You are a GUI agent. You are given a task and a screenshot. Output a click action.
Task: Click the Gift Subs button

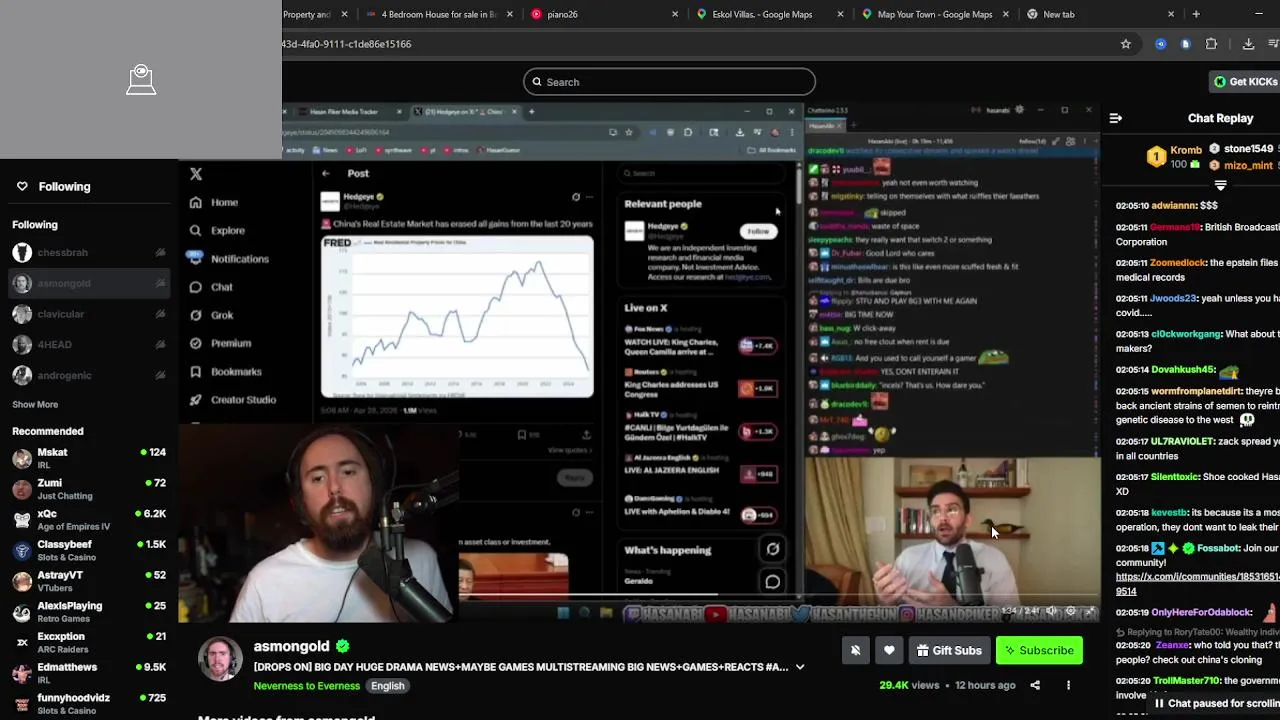pyautogui.click(x=949, y=651)
